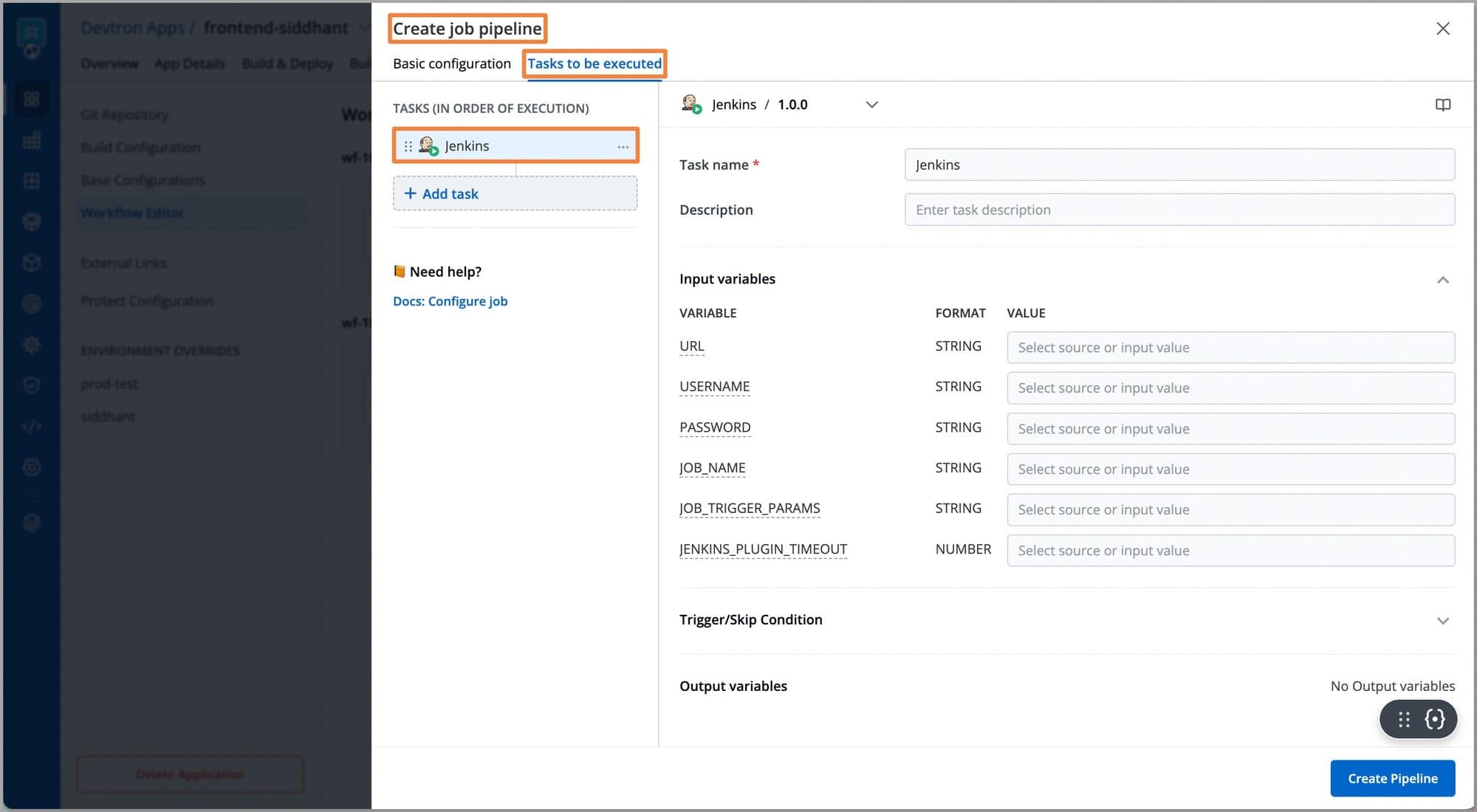Grab the Jenkins task drag handle
1477x812 pixels.
click(408, 146)
